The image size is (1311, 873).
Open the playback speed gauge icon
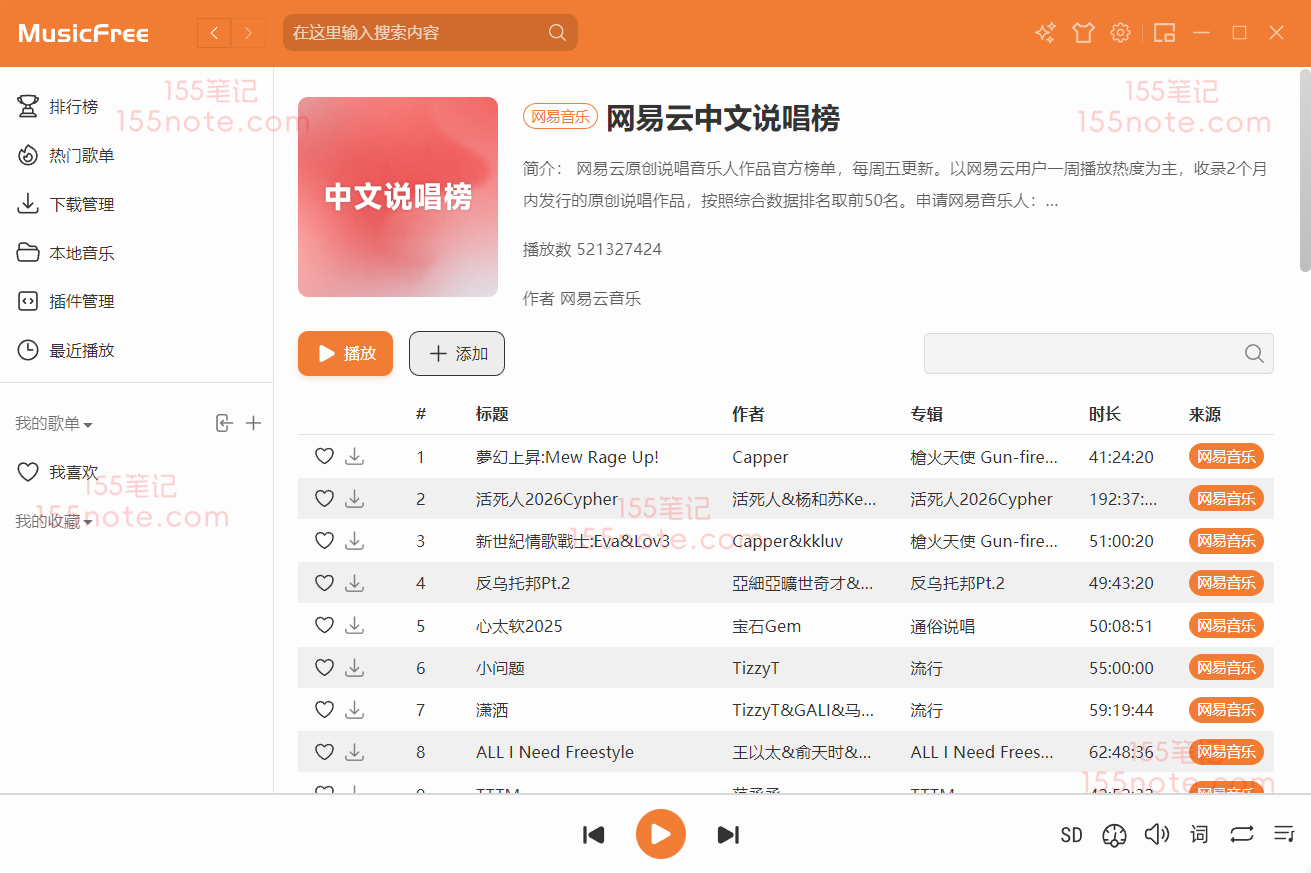point(1114,835)
